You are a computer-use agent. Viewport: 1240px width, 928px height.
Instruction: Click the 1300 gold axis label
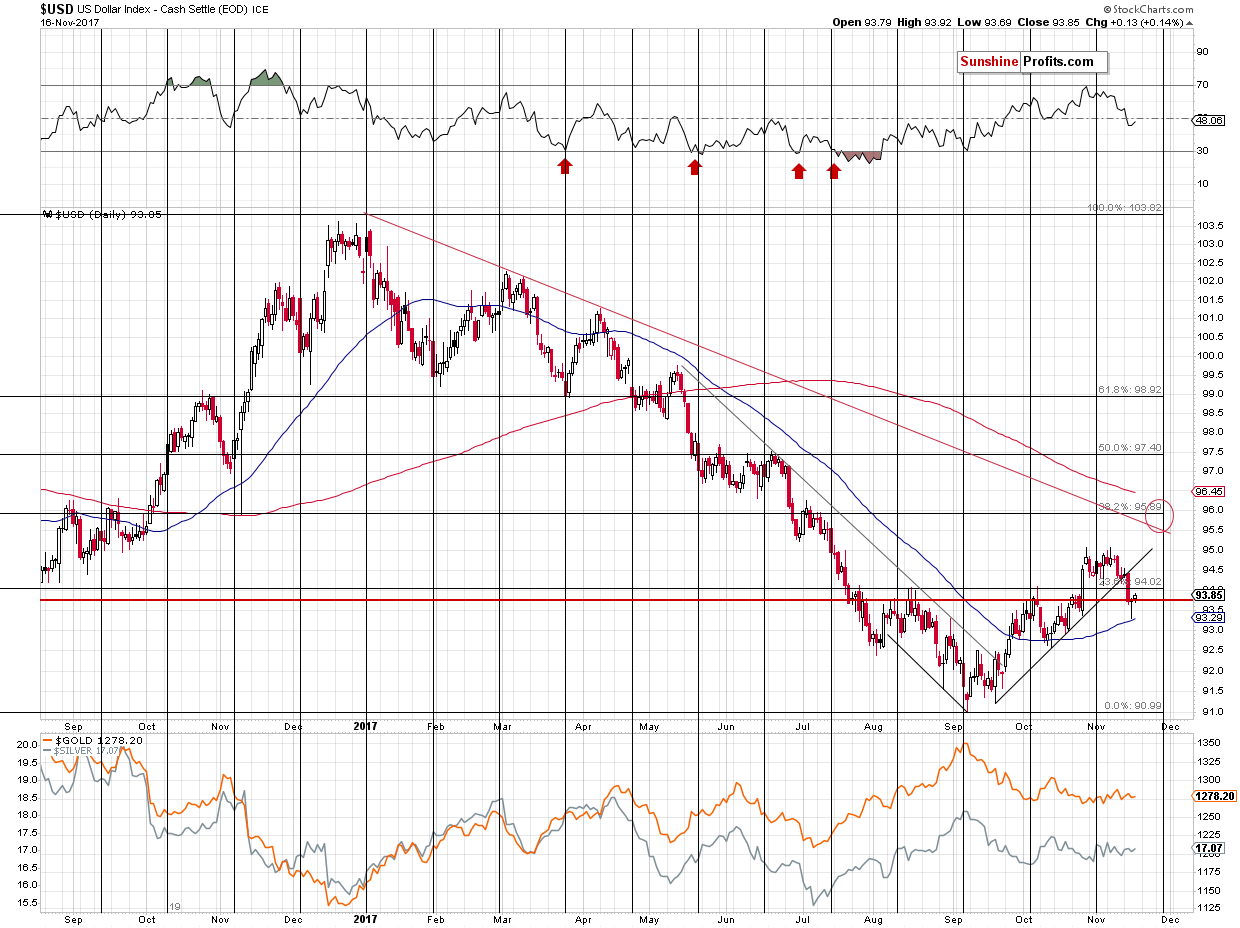click(1207, 779)
